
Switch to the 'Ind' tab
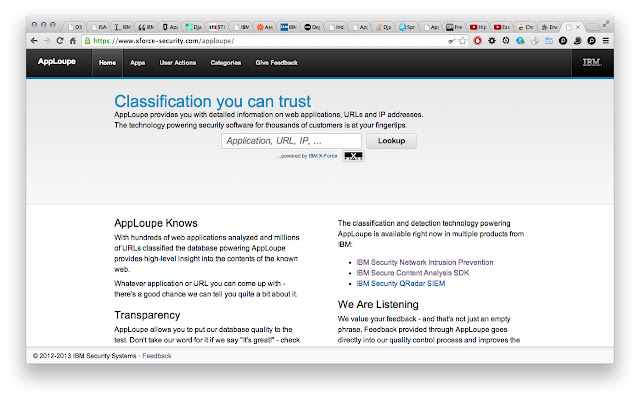336,27
